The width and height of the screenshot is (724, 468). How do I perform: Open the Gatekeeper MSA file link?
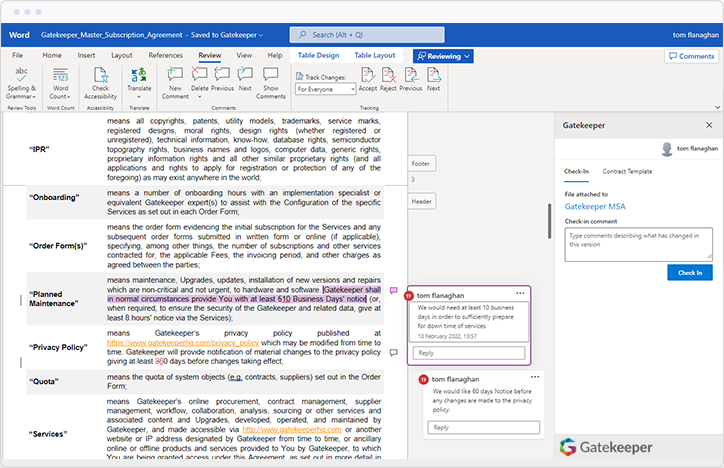[596, 206]
